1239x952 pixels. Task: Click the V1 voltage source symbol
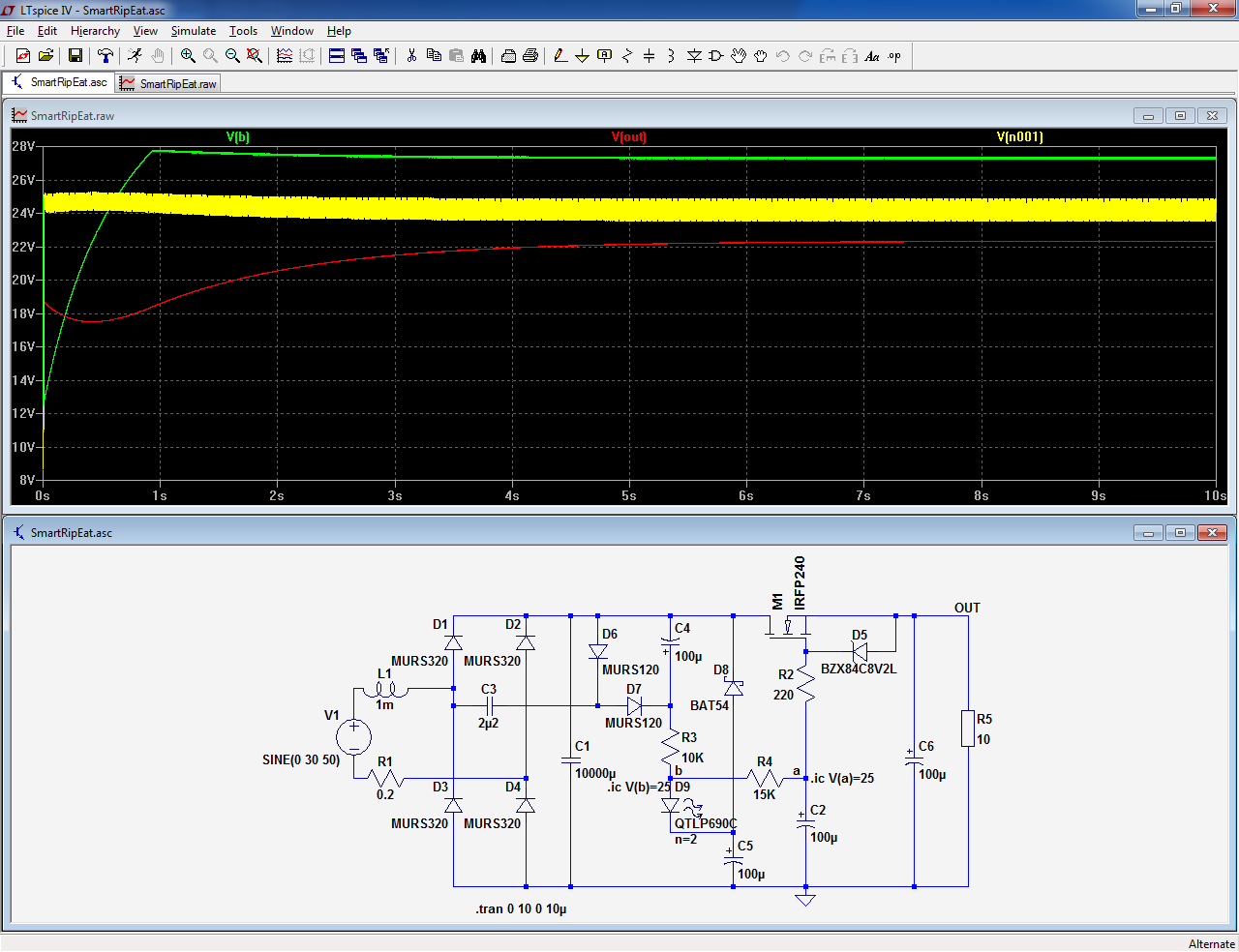coord(354,737)
